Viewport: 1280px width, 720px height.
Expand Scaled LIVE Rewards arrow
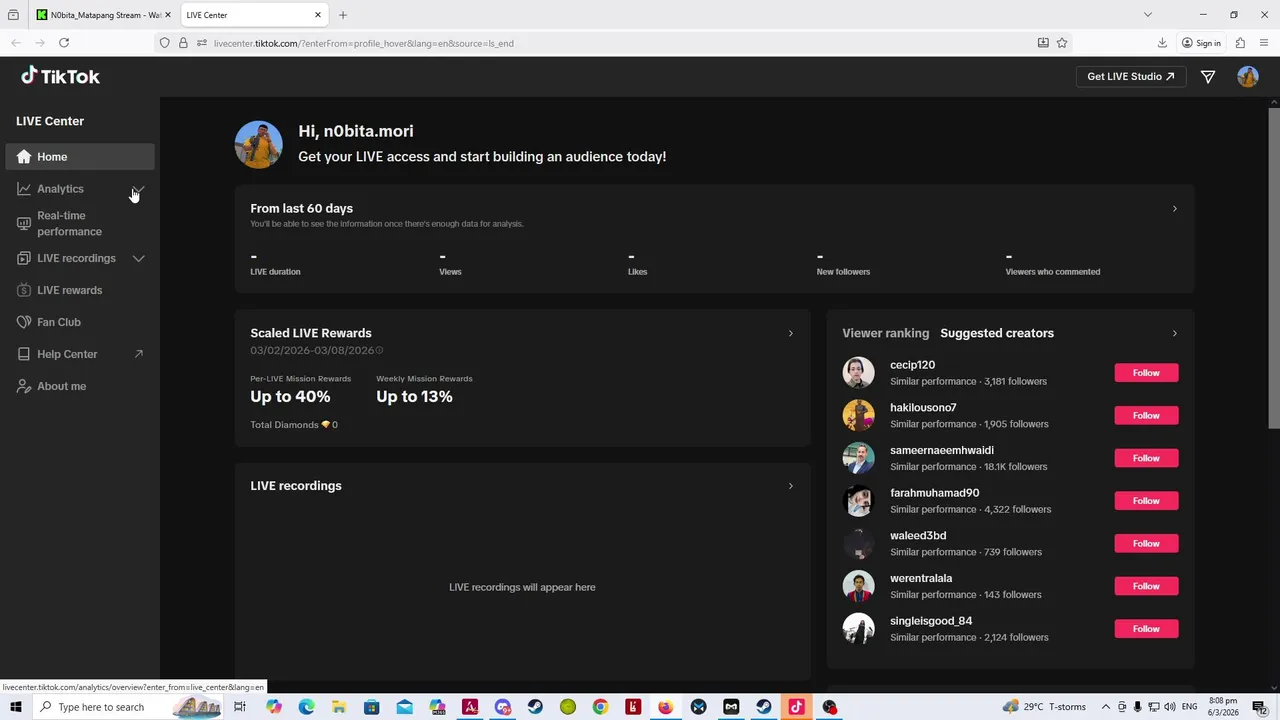tap(790, 333)
